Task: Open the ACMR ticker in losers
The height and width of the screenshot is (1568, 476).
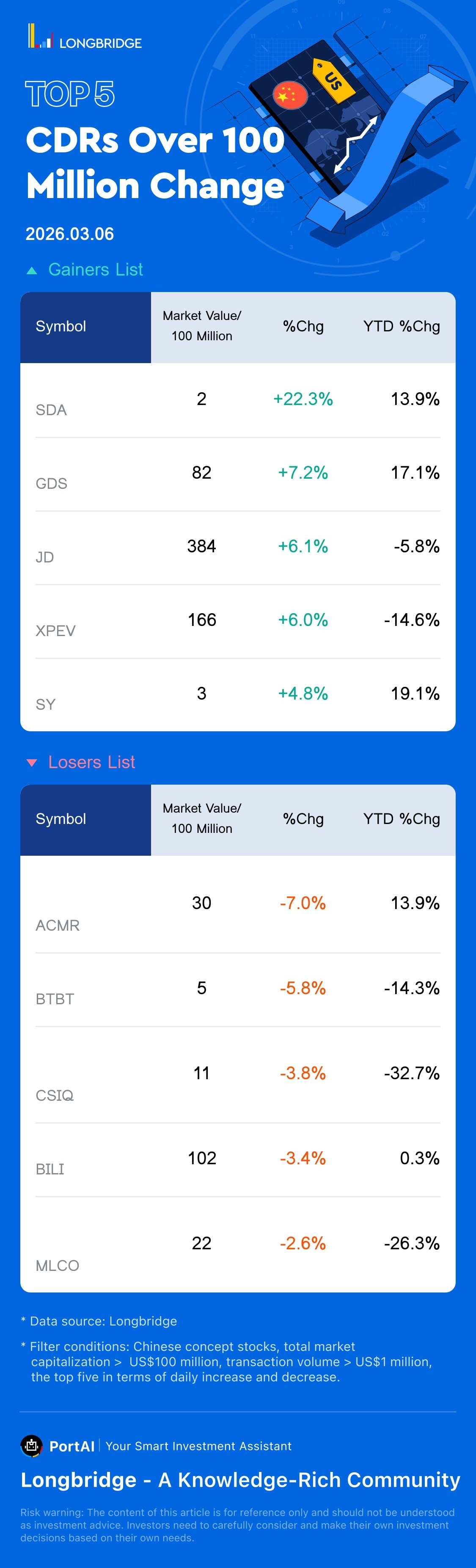Action: click(57, 925)
